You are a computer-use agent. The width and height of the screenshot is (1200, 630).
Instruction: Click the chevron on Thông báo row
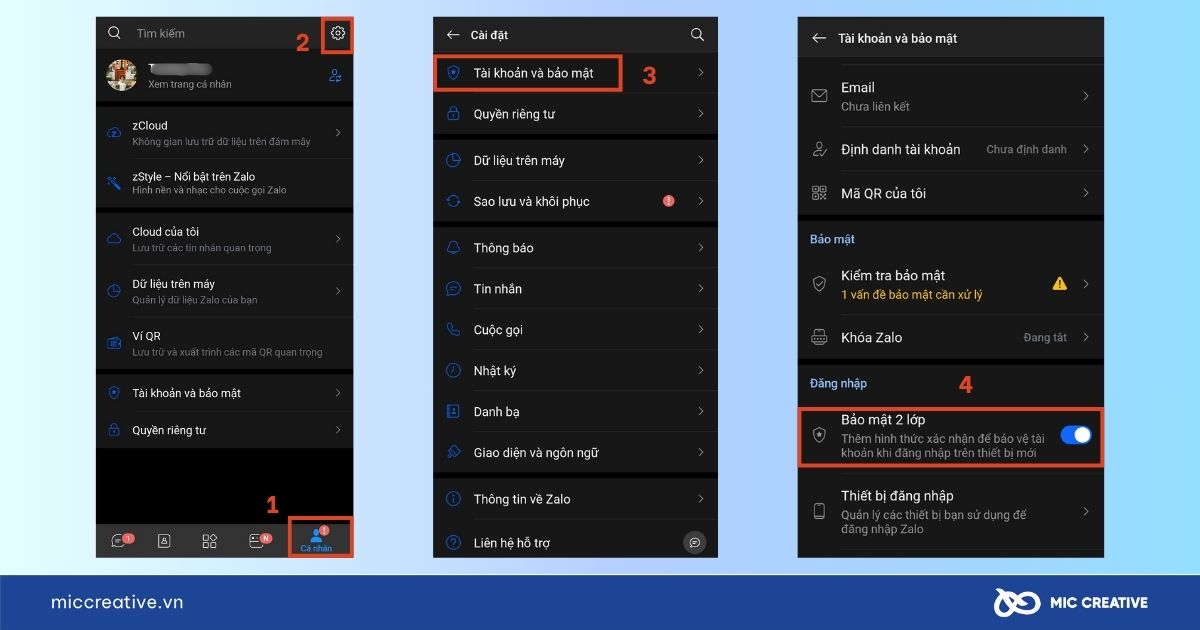coord(701,248)
